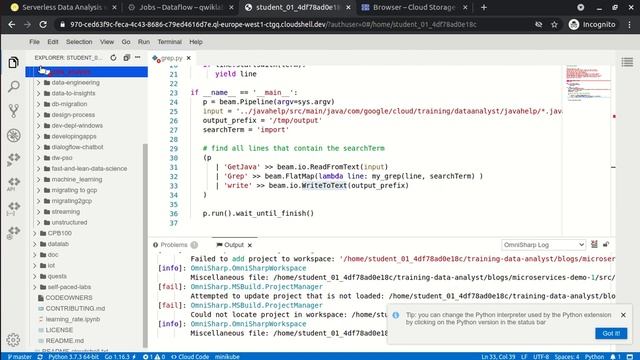The height and width of the screenshot is (360, 640).
Task: Switch to the Jobs – Dataflow browser tab
Action: coord(180,7)
